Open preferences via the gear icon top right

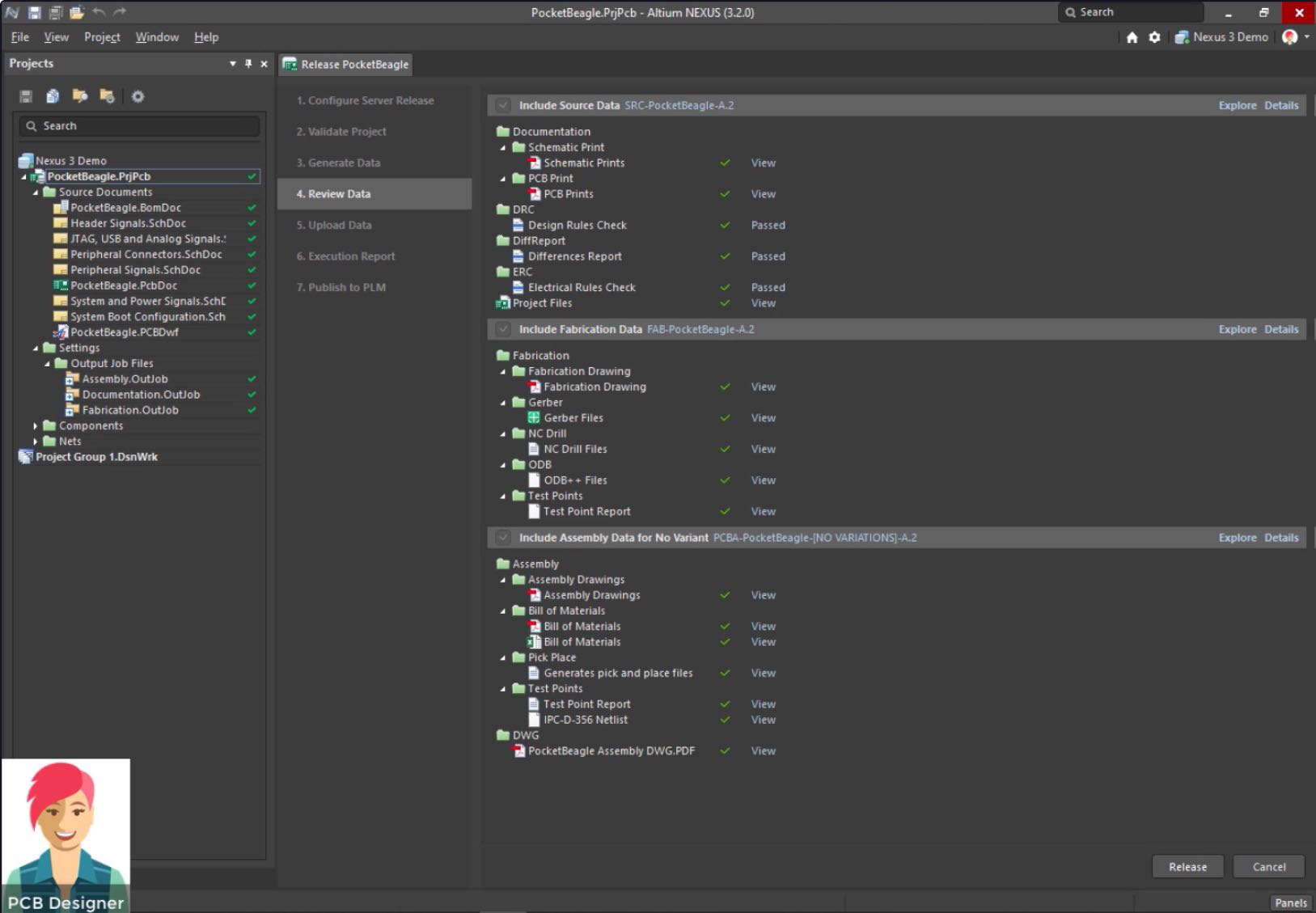click(1154, 37)
